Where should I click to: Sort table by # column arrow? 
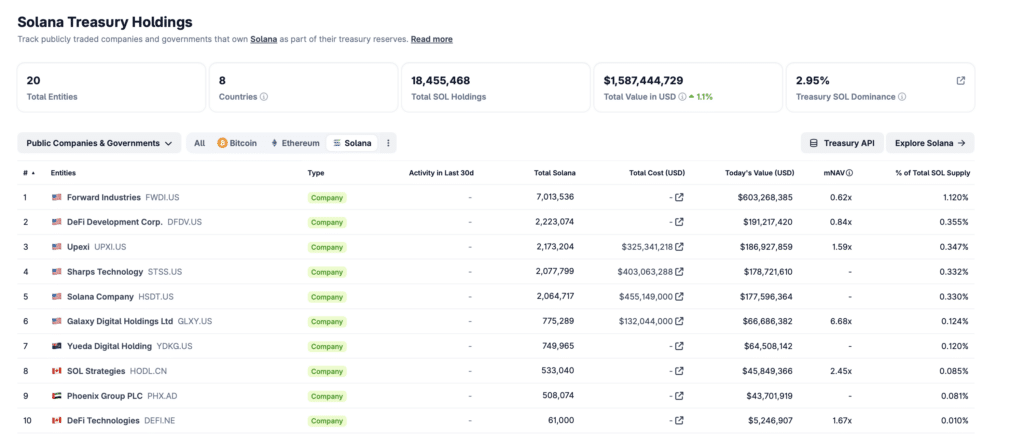(x=33, y=173)
